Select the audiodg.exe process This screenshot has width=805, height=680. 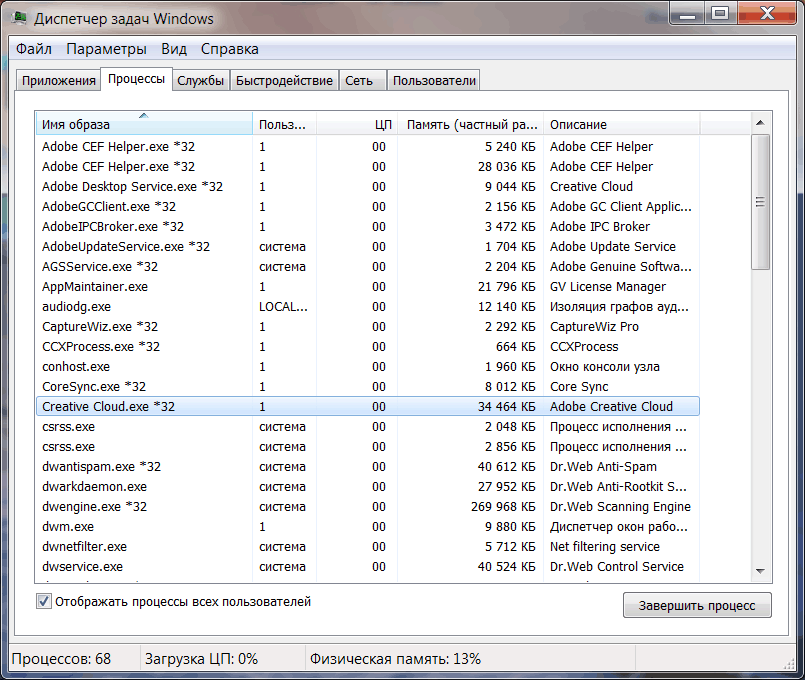368,307
